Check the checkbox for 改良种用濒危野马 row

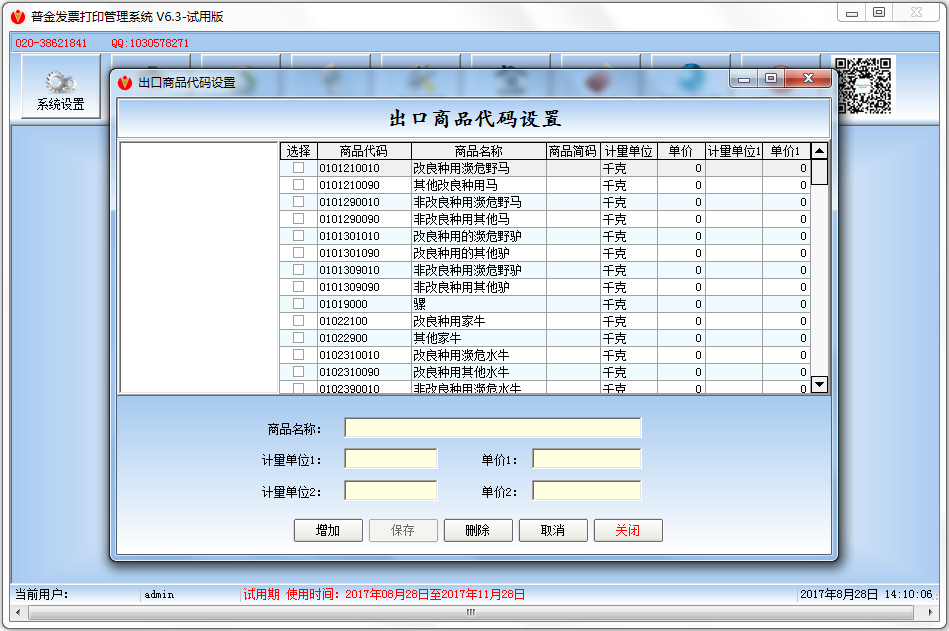click(x=297, y=168)
